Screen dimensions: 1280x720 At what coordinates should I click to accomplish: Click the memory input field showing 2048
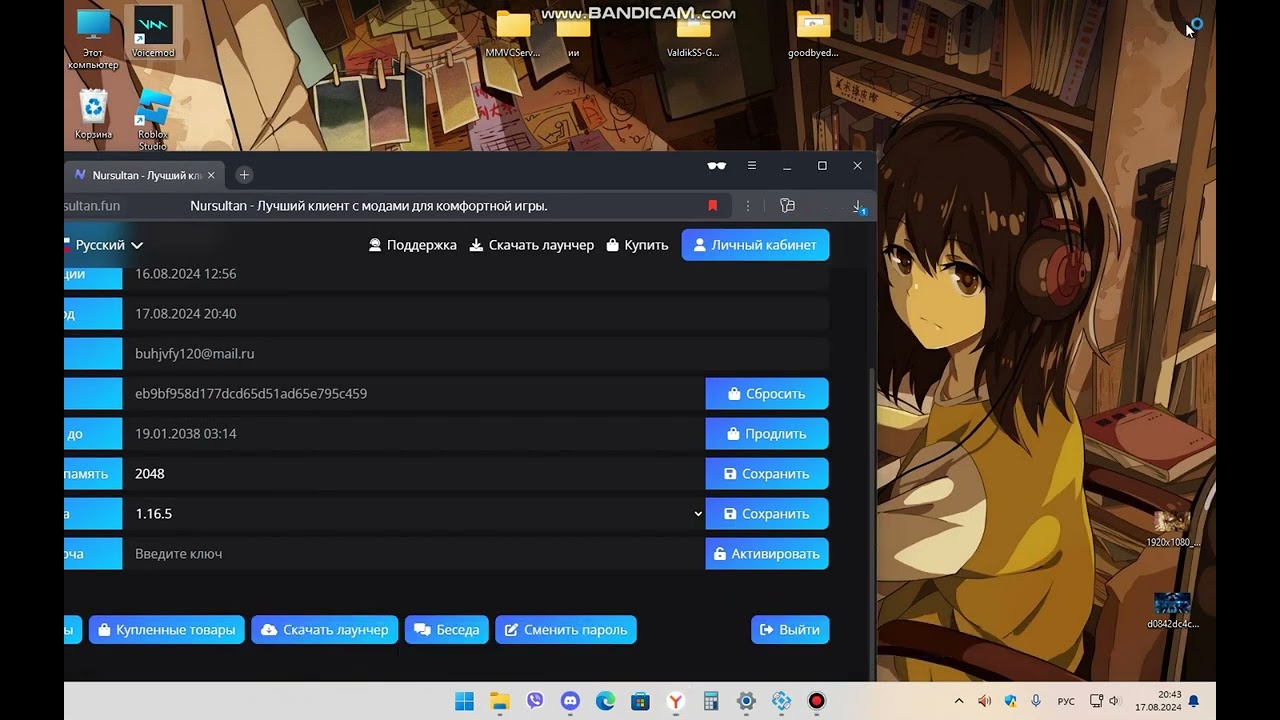[x=413, y=474]
